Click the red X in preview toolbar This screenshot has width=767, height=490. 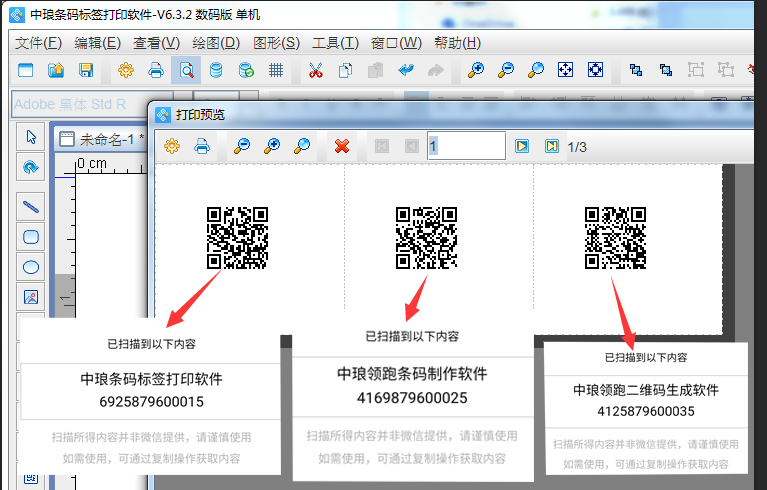tap(341, 146)
